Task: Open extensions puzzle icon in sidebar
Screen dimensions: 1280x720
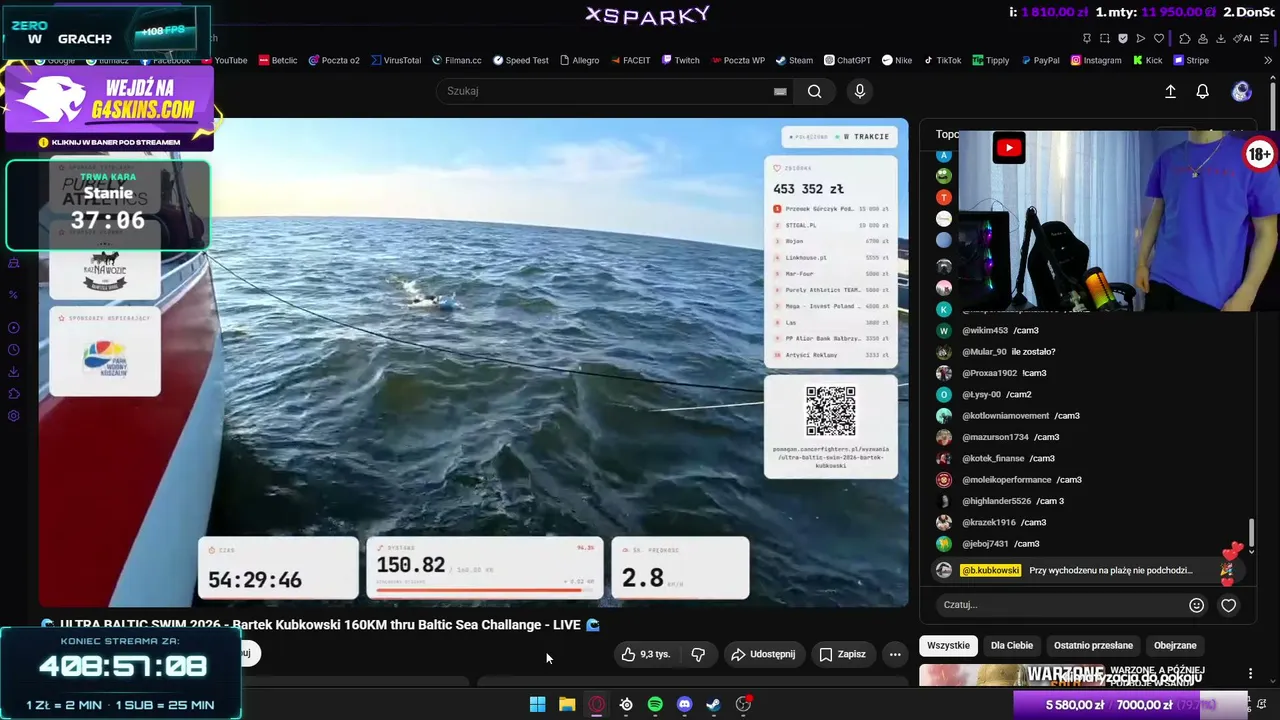Action: coord(14,394)
